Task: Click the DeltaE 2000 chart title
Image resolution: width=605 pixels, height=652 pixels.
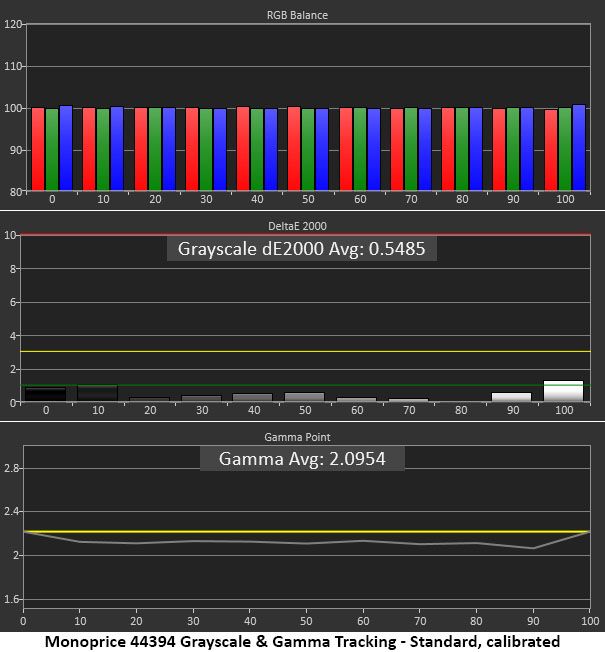Action: pyautogui.click(x=297, y=226)
